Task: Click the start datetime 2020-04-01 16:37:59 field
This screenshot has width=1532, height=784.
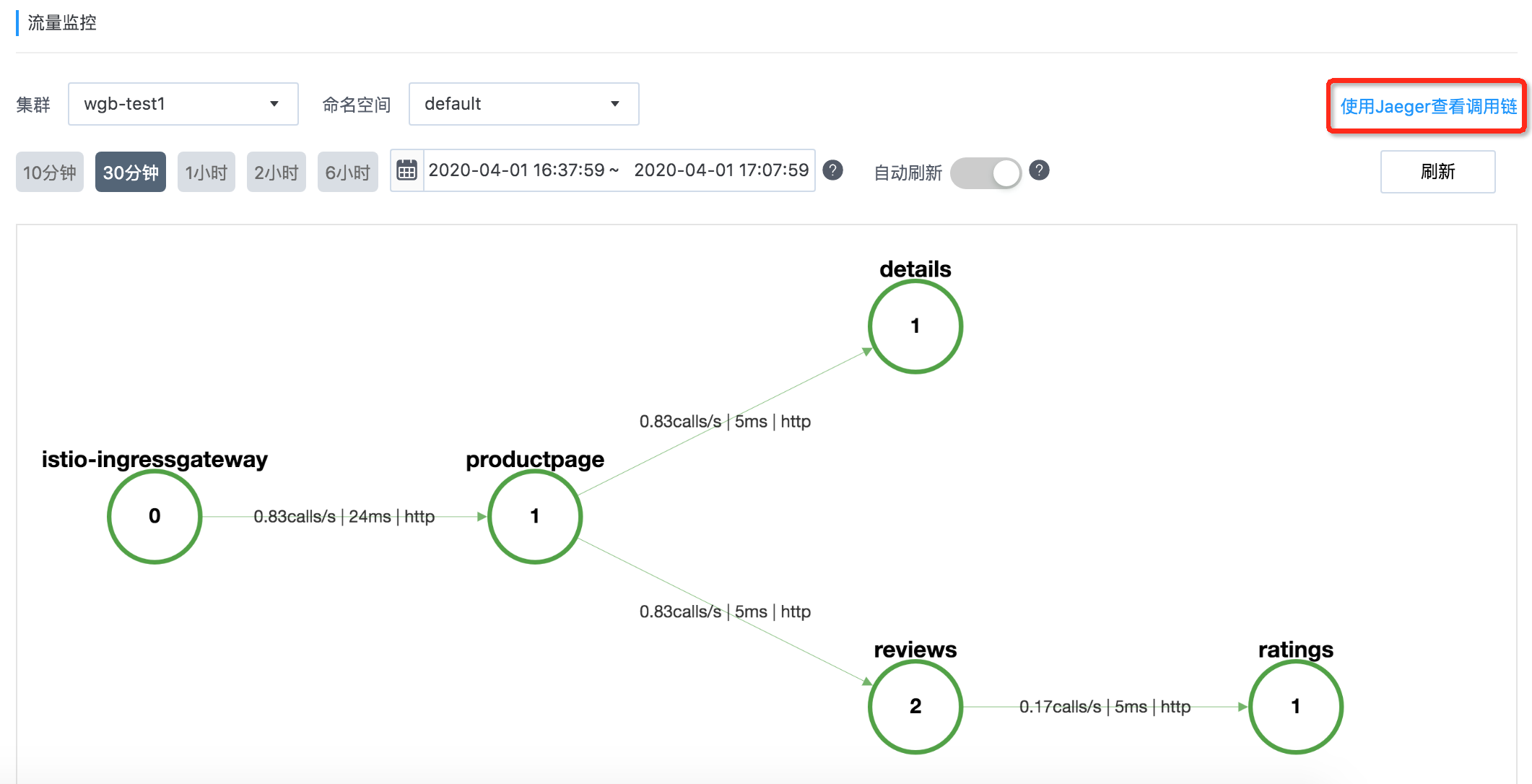Action: 517,170
